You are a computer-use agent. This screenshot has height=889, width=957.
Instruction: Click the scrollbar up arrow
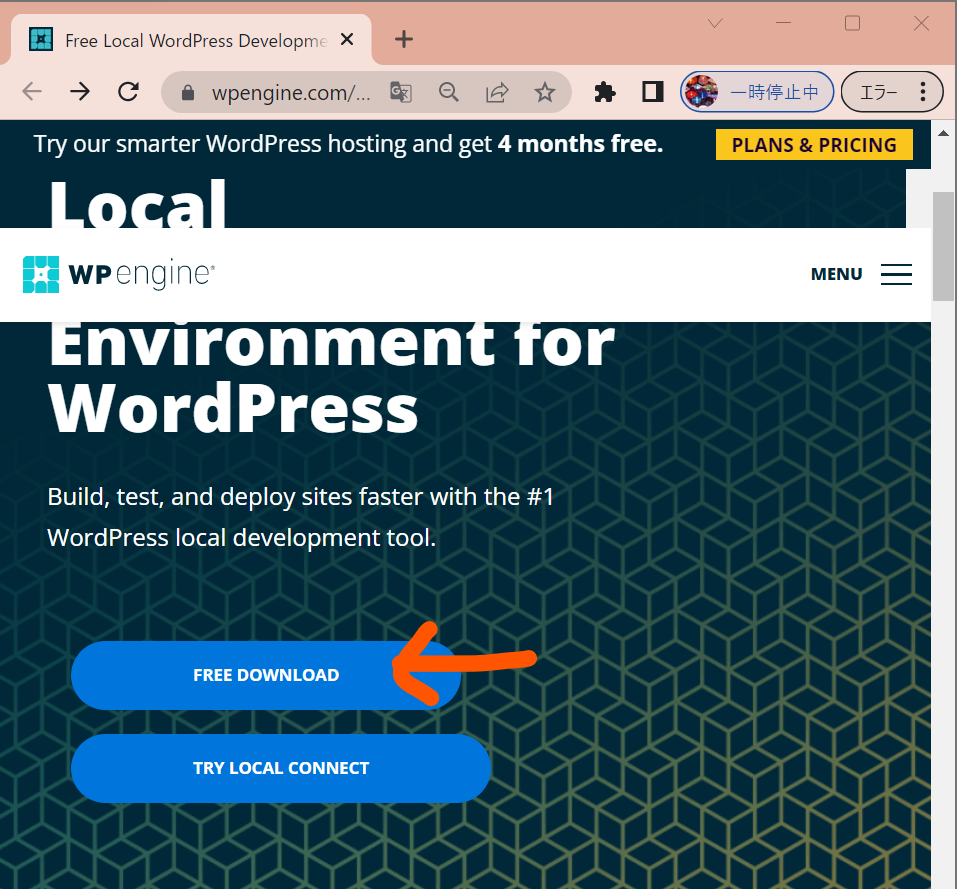click(x=943, y=133)
